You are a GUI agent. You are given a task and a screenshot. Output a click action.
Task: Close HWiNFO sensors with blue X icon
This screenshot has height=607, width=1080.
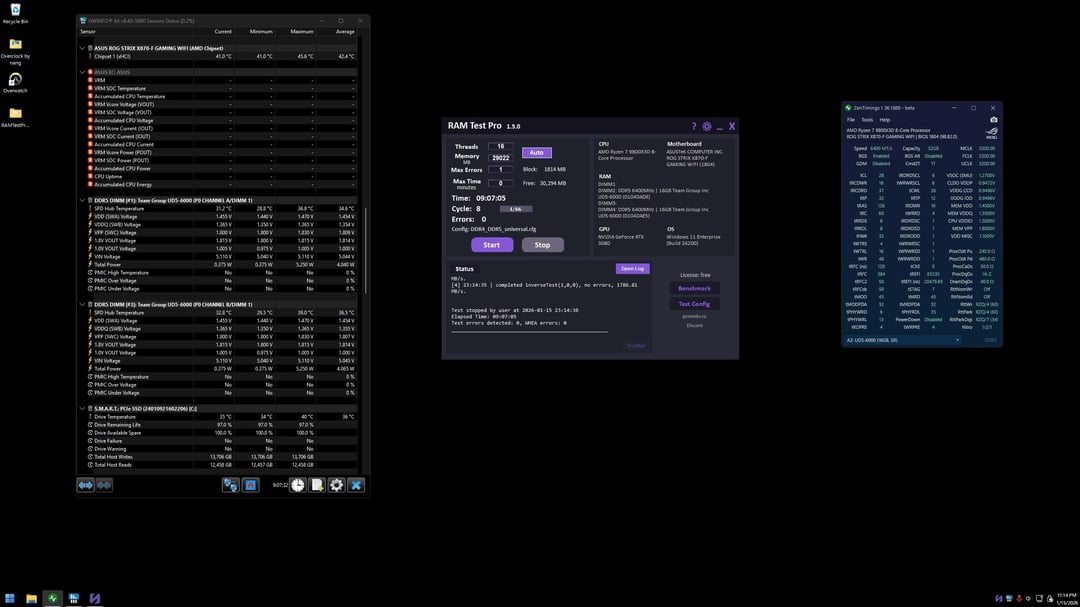(355, 485)
